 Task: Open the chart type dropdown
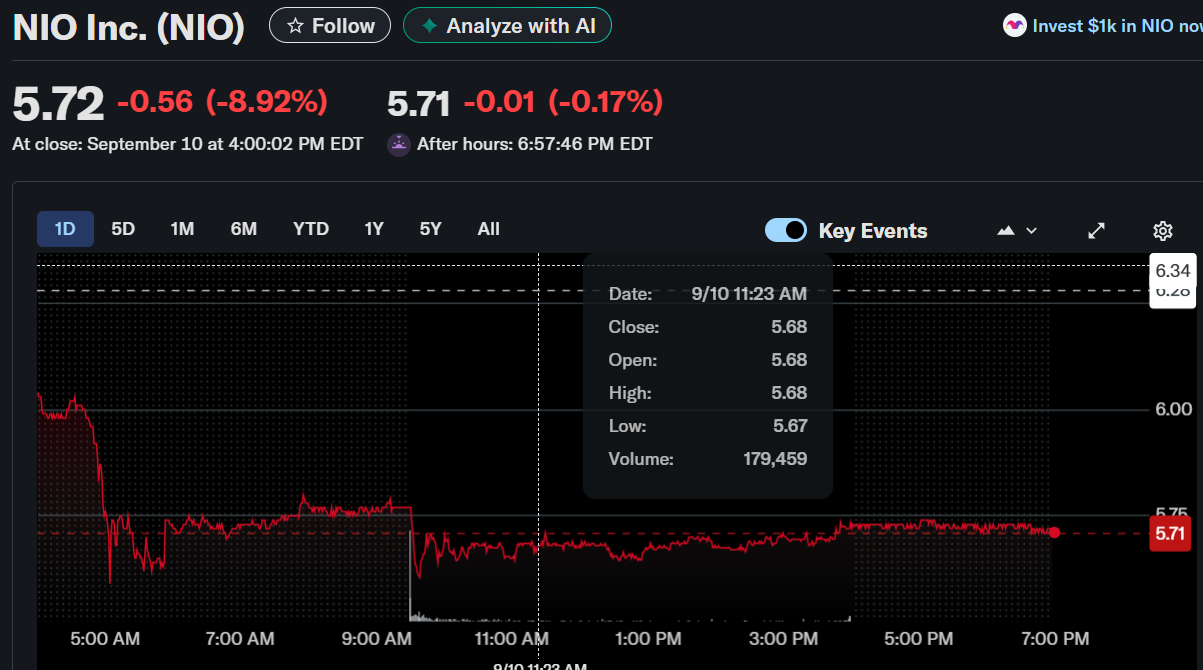pos(1017,231)
